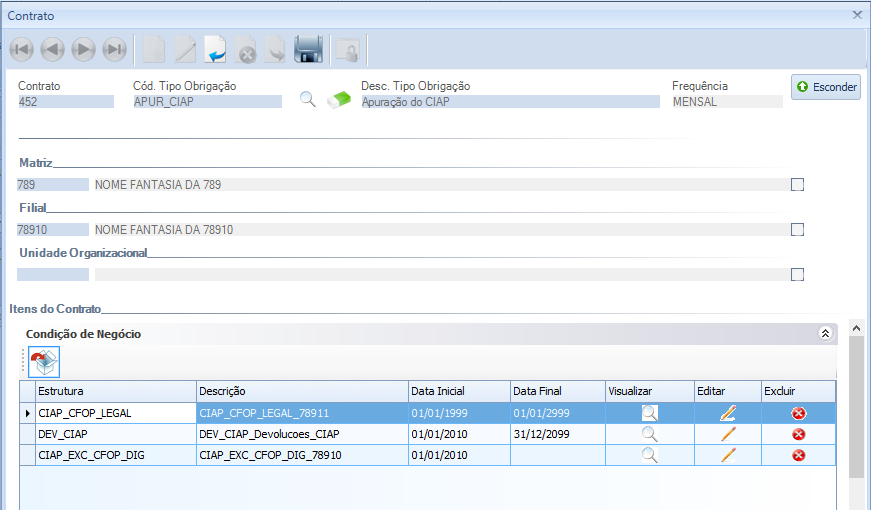Tick the Unidade Organizacional checkbox

pos(797,274)
